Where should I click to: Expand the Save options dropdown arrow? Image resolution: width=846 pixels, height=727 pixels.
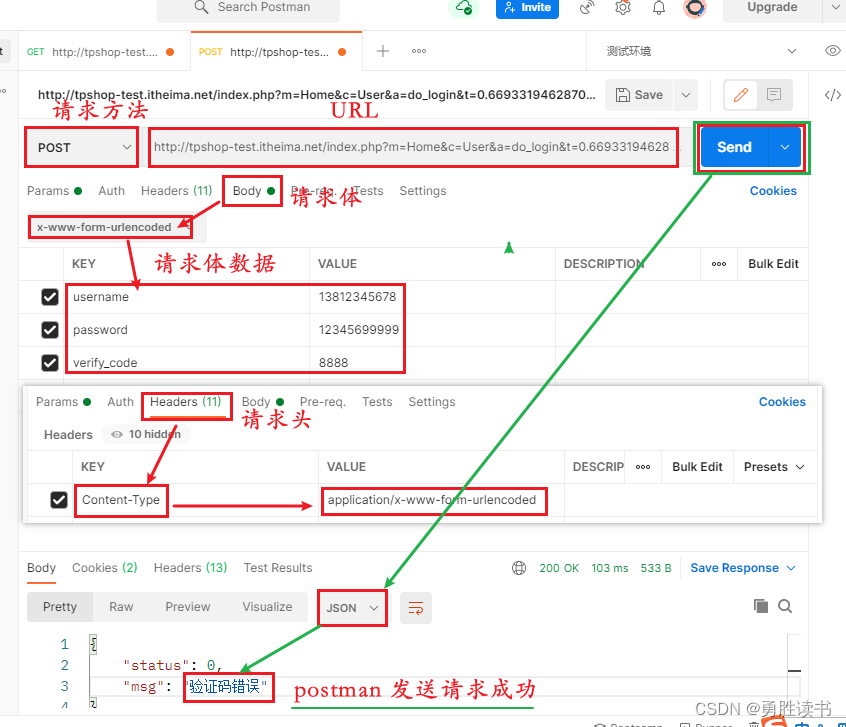click(x=686, y=95)
